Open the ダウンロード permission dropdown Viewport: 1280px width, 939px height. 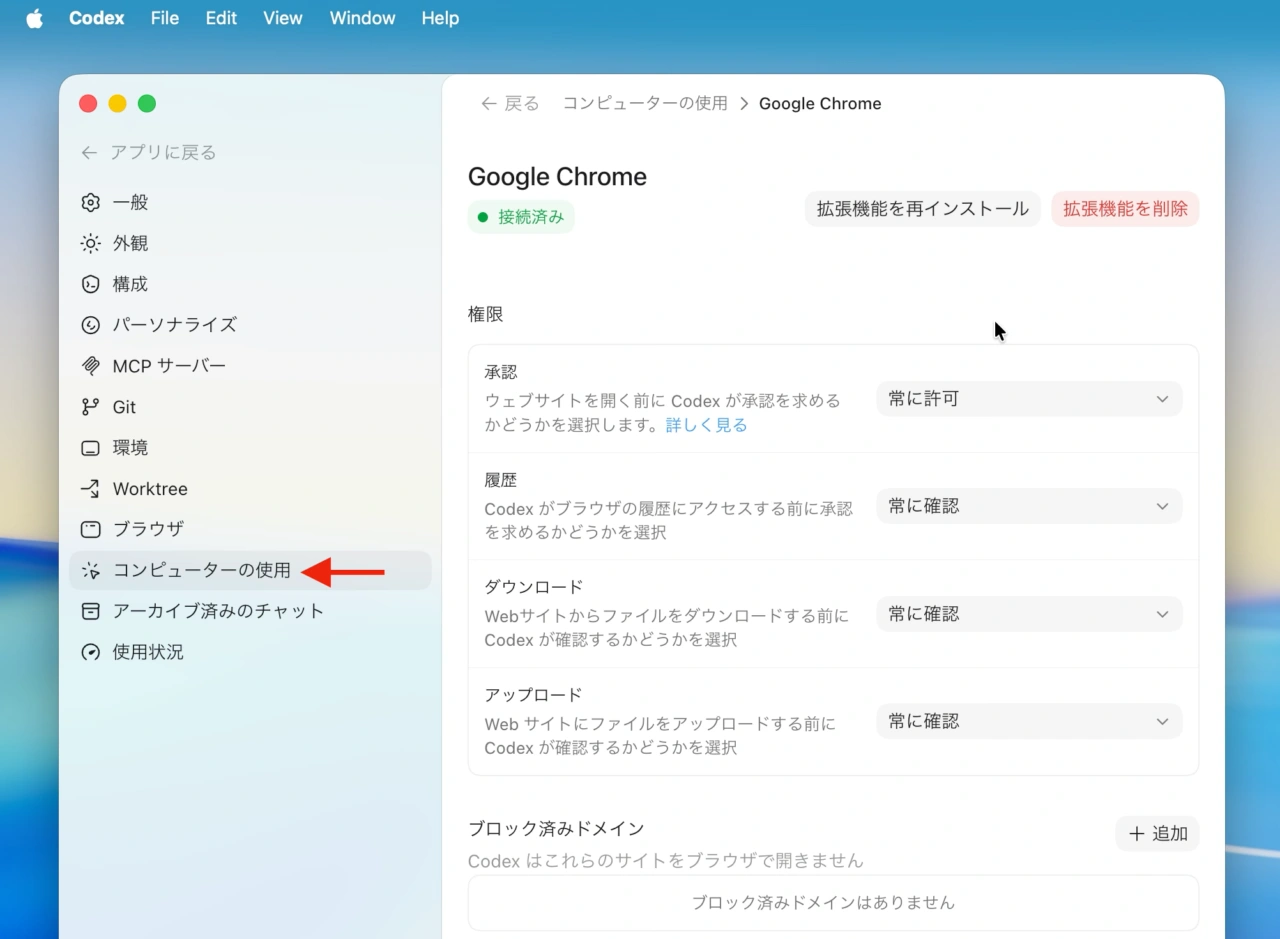pyautogui.click(x=1029, y=614)
